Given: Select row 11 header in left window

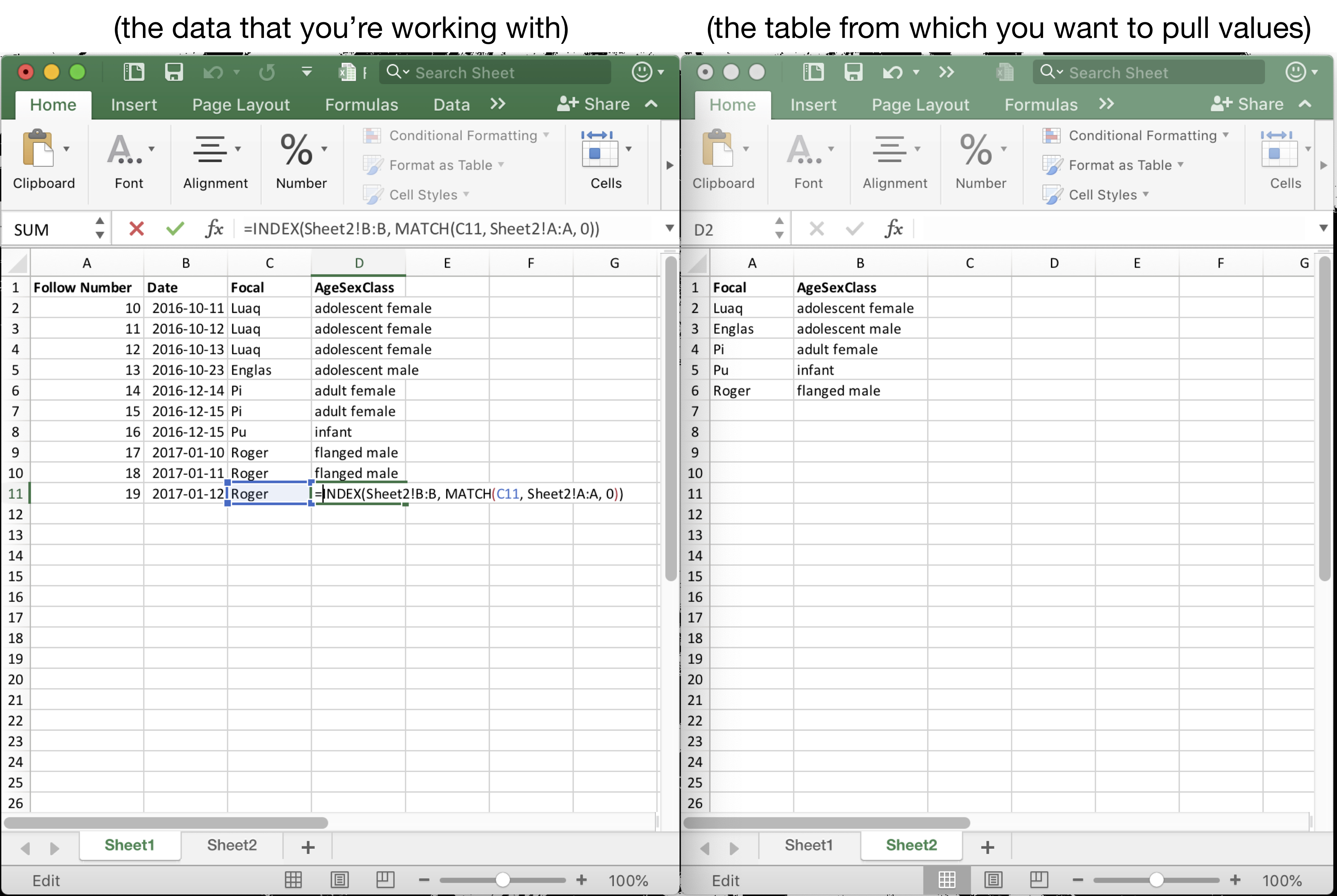Looking at the screenshot, I should pyautogui.click(x=15, y=494).
